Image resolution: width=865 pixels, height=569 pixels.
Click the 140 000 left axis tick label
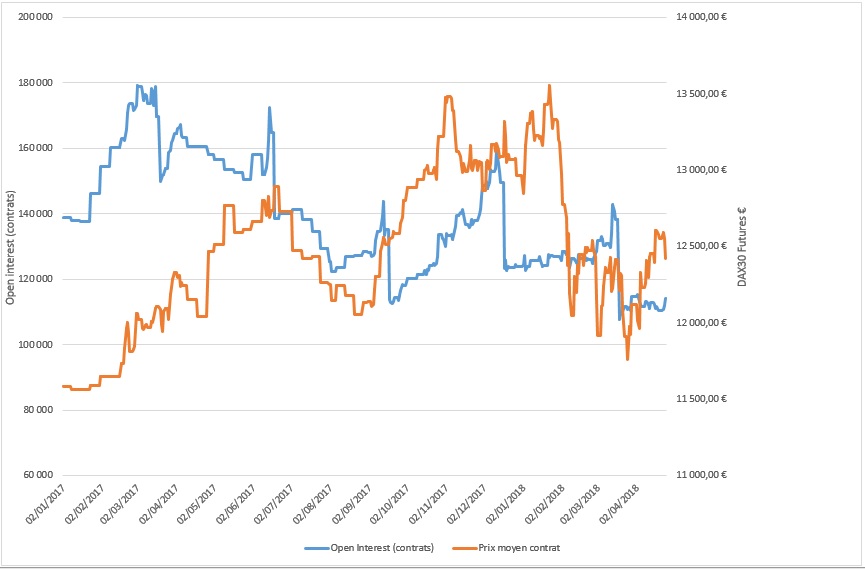(x=35, y=214)
